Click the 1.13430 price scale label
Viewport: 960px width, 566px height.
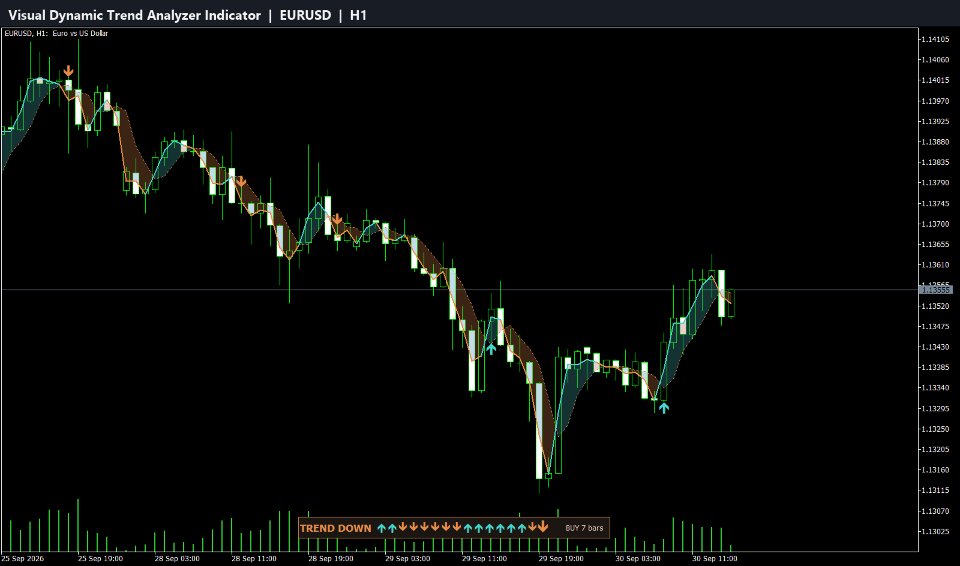pos(937,347)
